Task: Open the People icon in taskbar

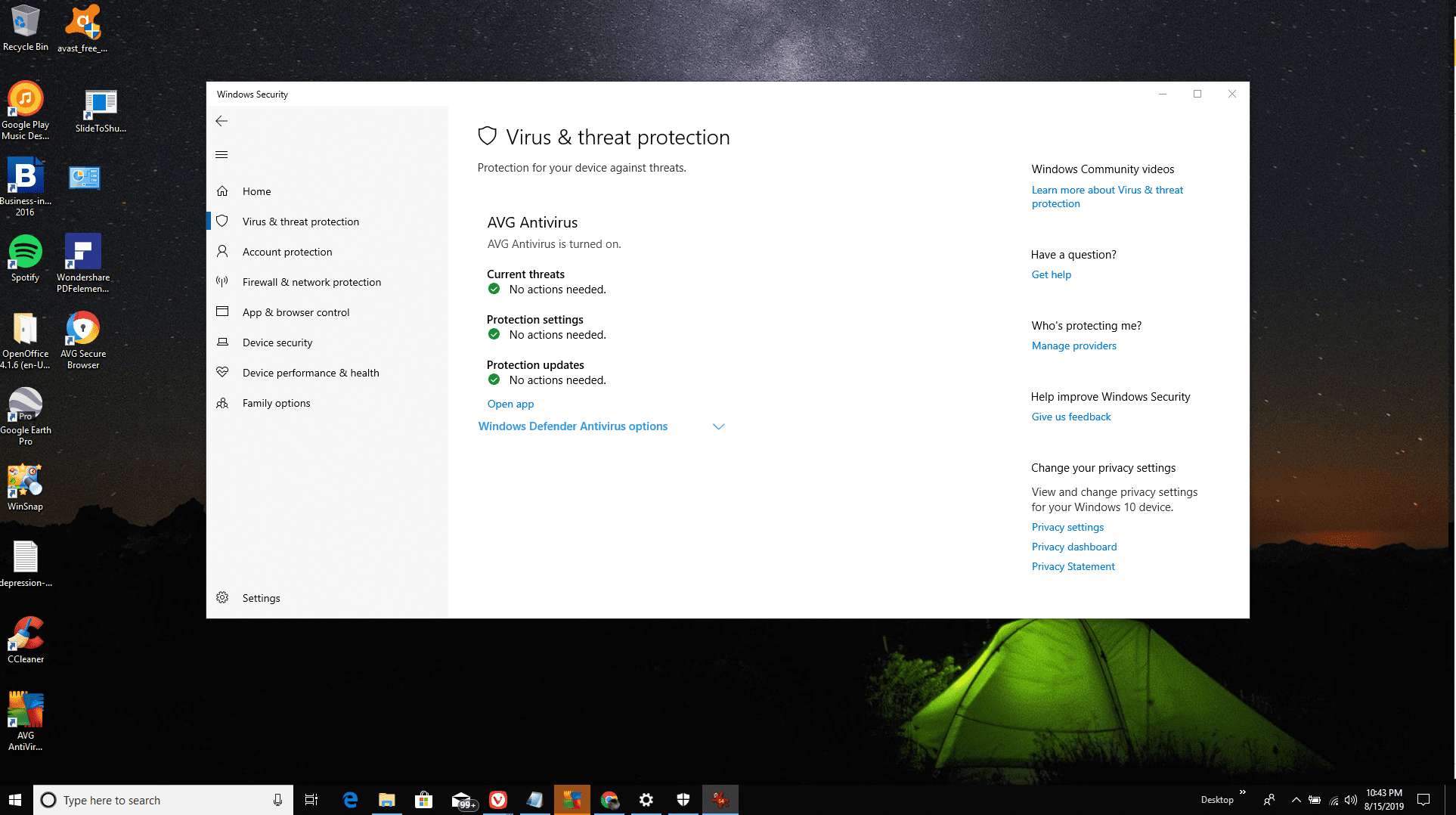Action: point(1269,800)
